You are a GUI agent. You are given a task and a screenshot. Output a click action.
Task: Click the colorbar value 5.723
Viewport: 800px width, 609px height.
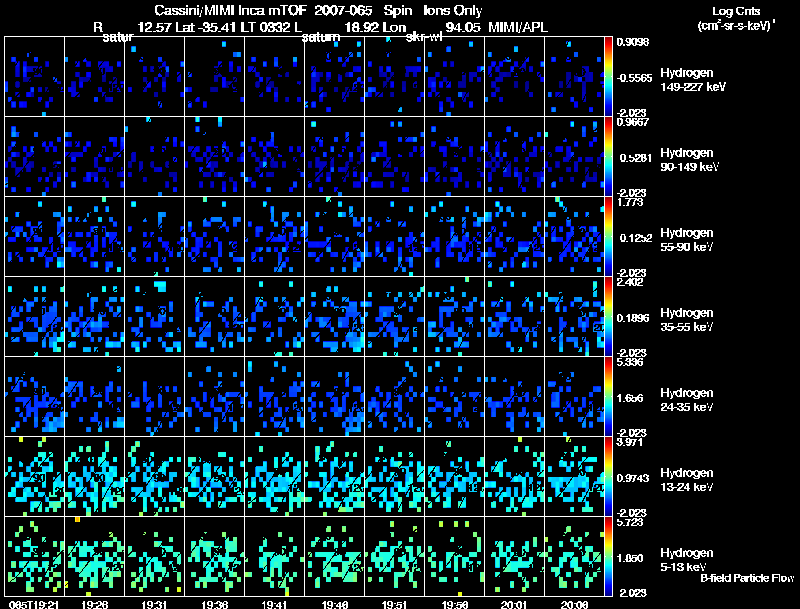[630, 522]
